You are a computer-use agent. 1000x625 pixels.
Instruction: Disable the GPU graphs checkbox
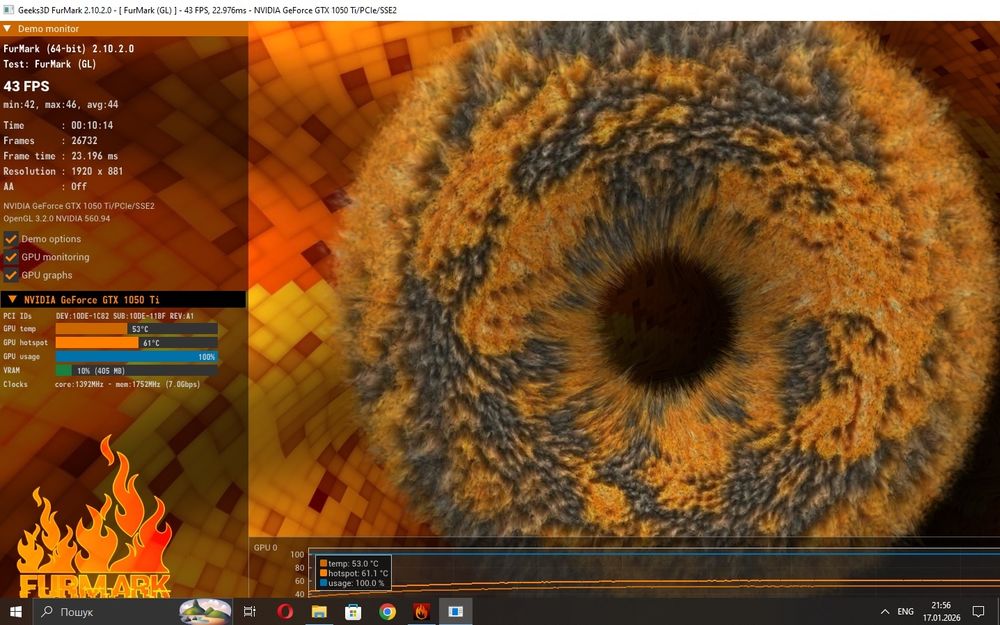11,275
